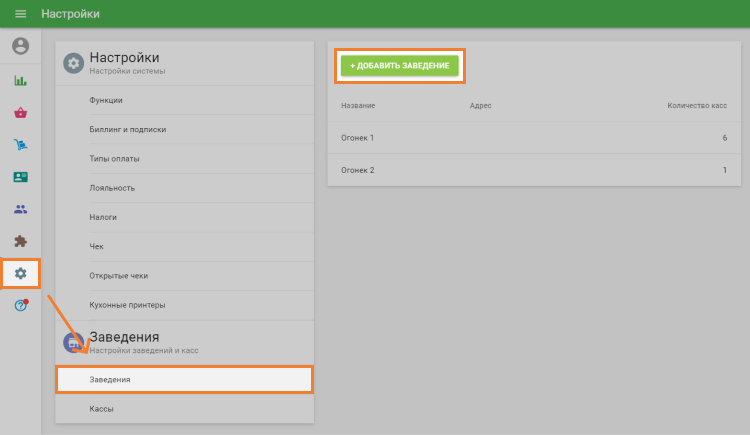The image size is (750, 435).
Task: Click the Добавить заведение button
Action: click(399, 65)
